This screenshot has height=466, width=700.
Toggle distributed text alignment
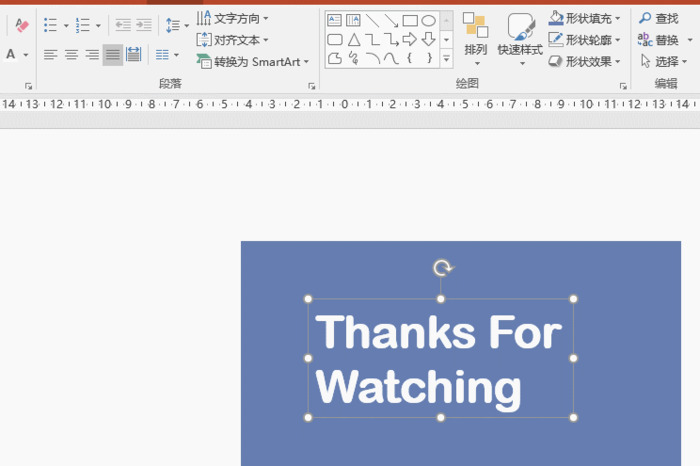click(134, 55)
